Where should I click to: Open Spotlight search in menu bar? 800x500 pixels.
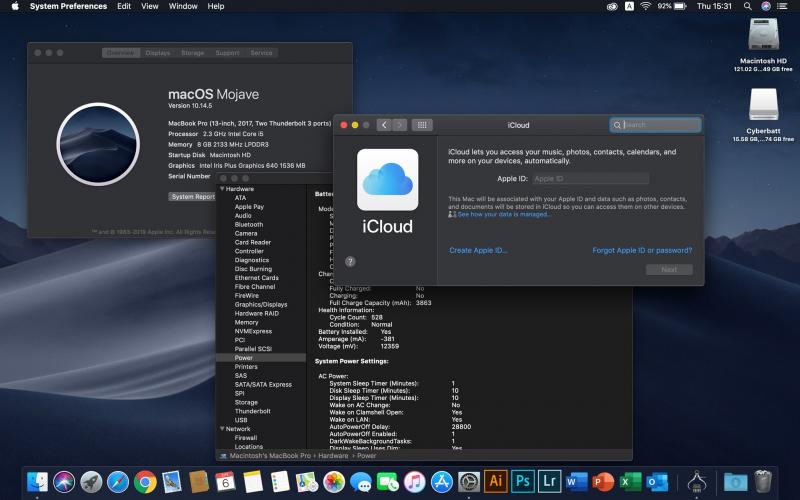point(745,6)
